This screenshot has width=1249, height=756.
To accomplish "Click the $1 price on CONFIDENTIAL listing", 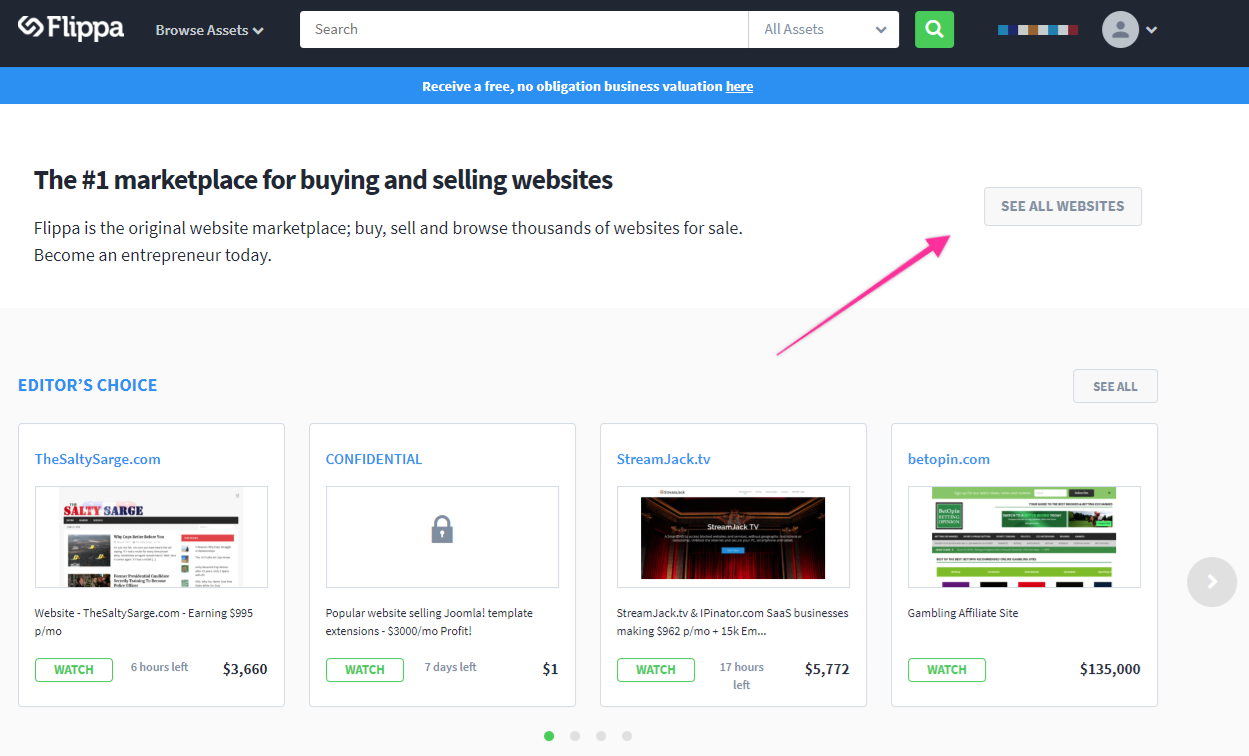I will click(550, 669).
